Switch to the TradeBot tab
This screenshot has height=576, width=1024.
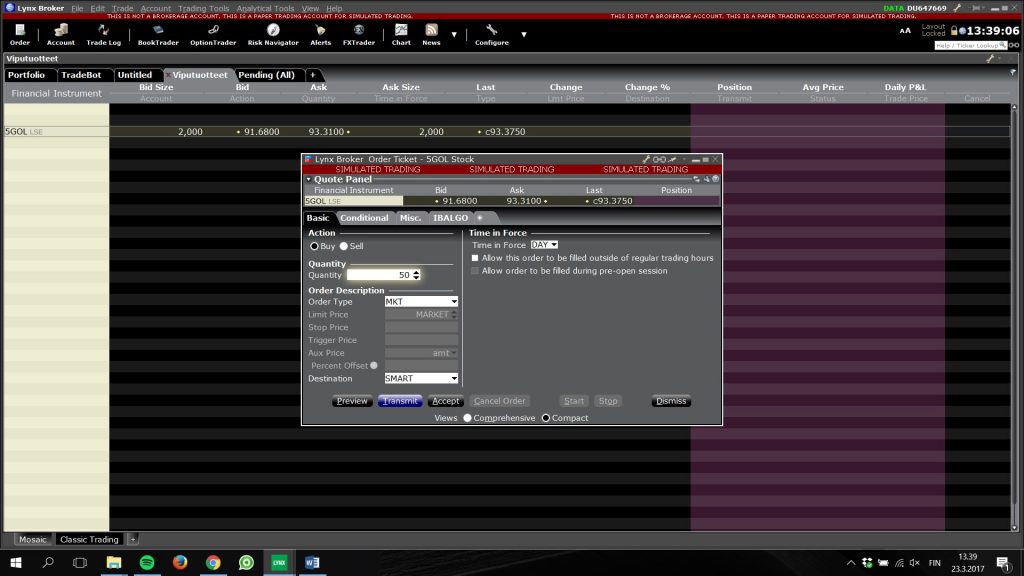point(82,75)
